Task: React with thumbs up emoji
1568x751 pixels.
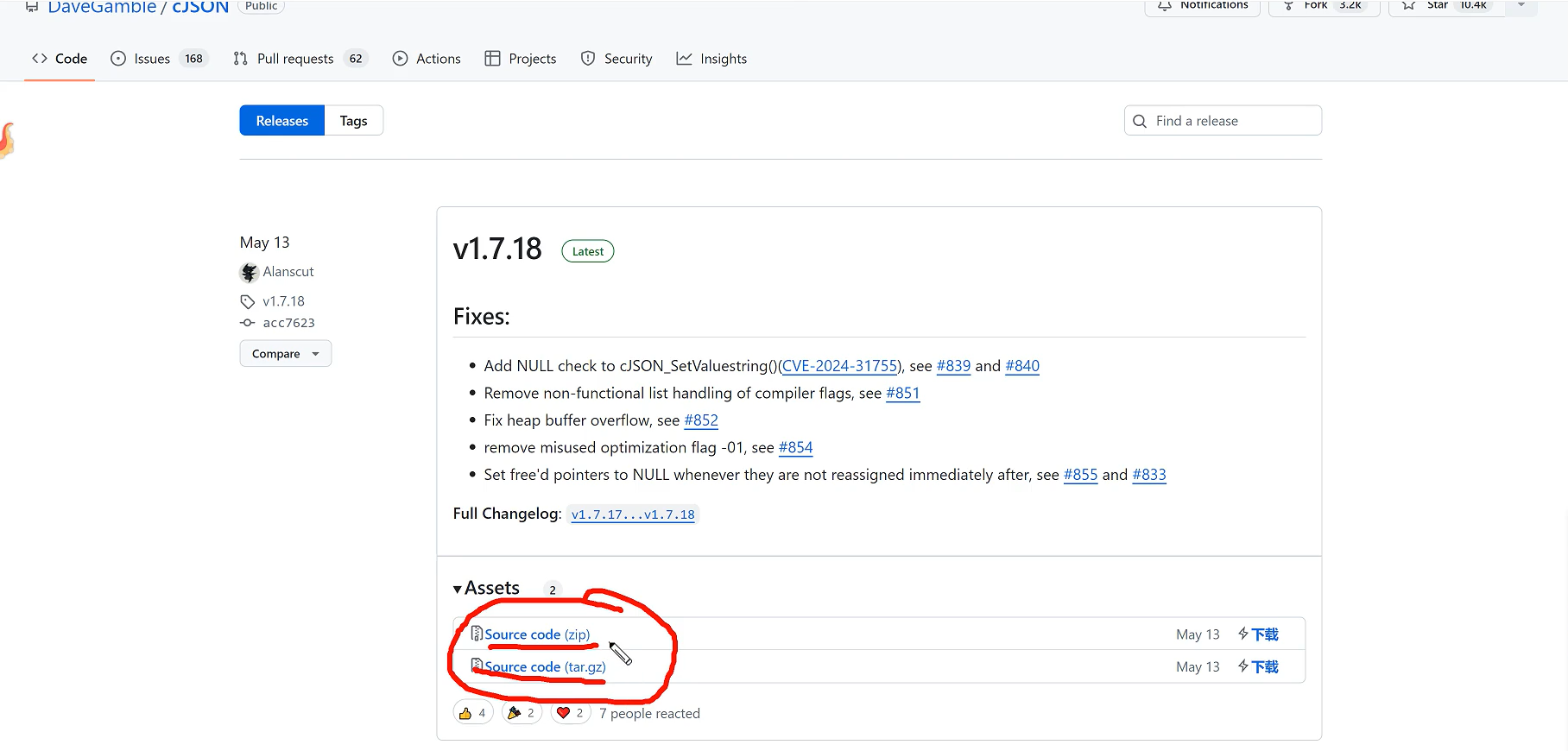Action: pyautogui.click(x=473, y=713)
